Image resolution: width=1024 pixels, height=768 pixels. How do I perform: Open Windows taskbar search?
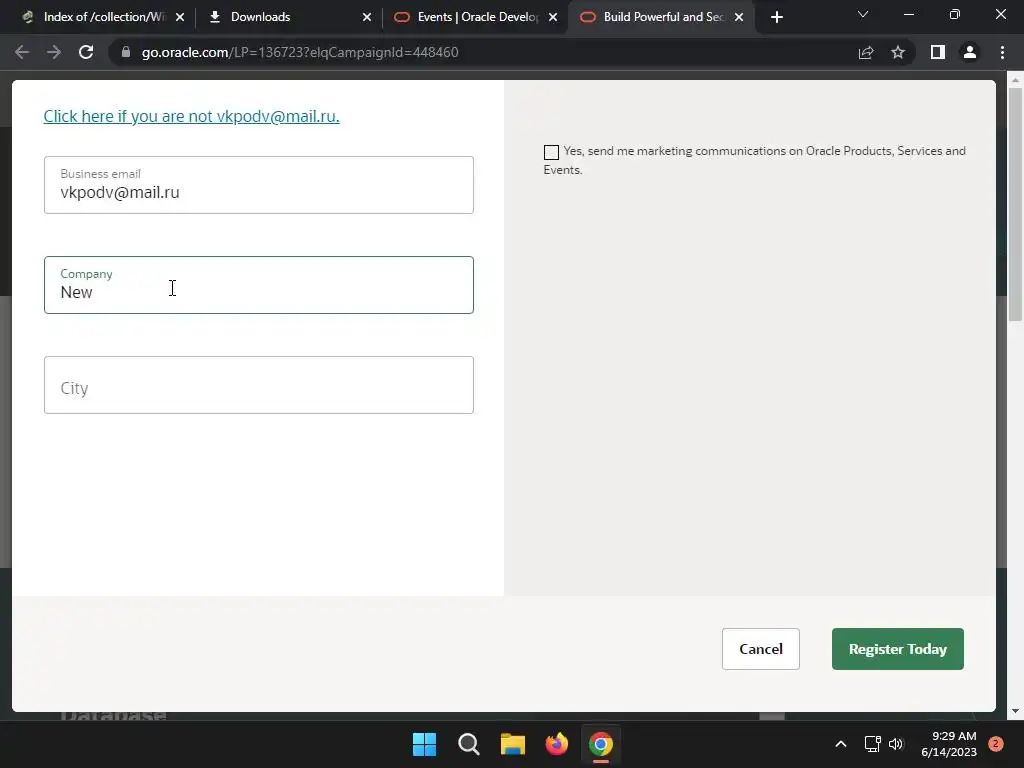(469, 744)
